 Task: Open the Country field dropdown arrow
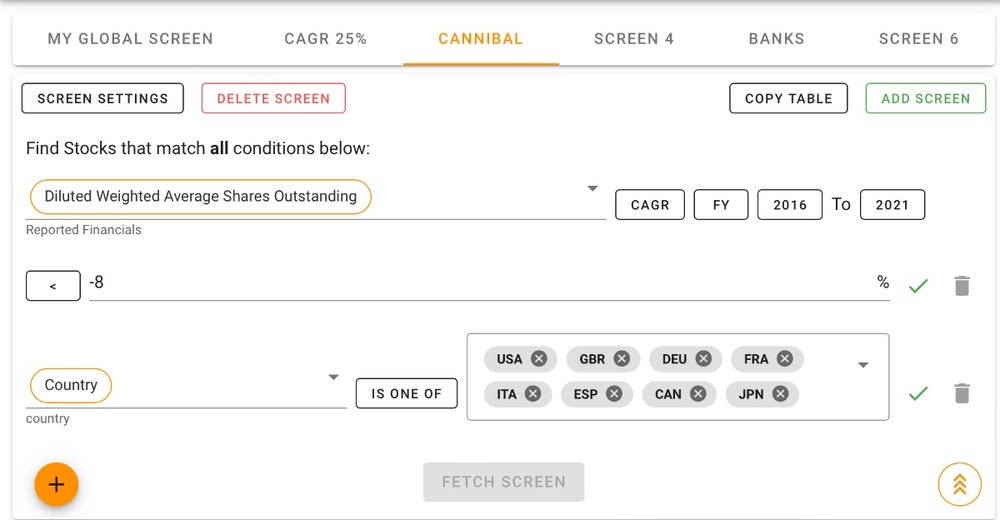(x=333, y=377)
